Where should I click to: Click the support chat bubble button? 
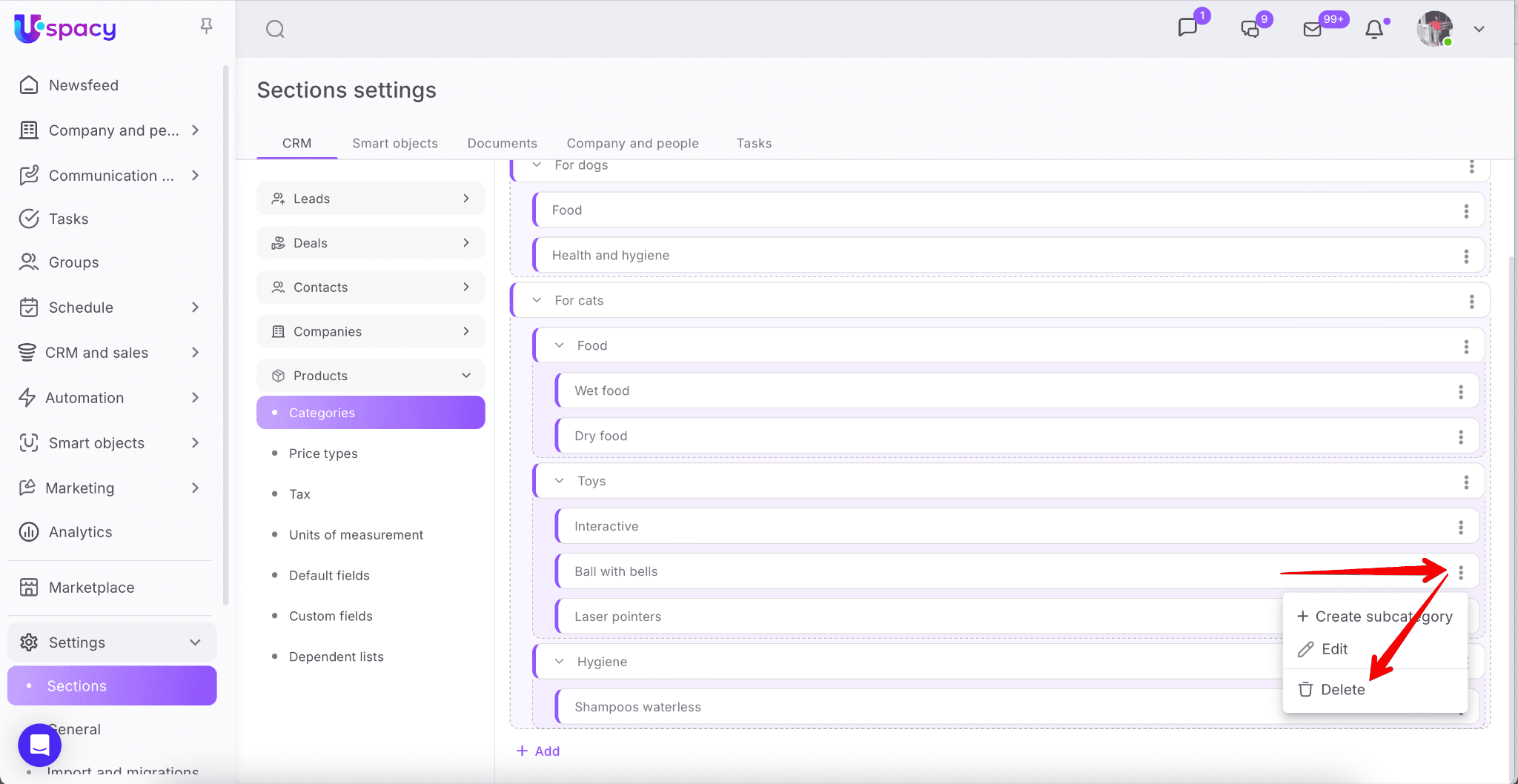[x=40, y=745]
